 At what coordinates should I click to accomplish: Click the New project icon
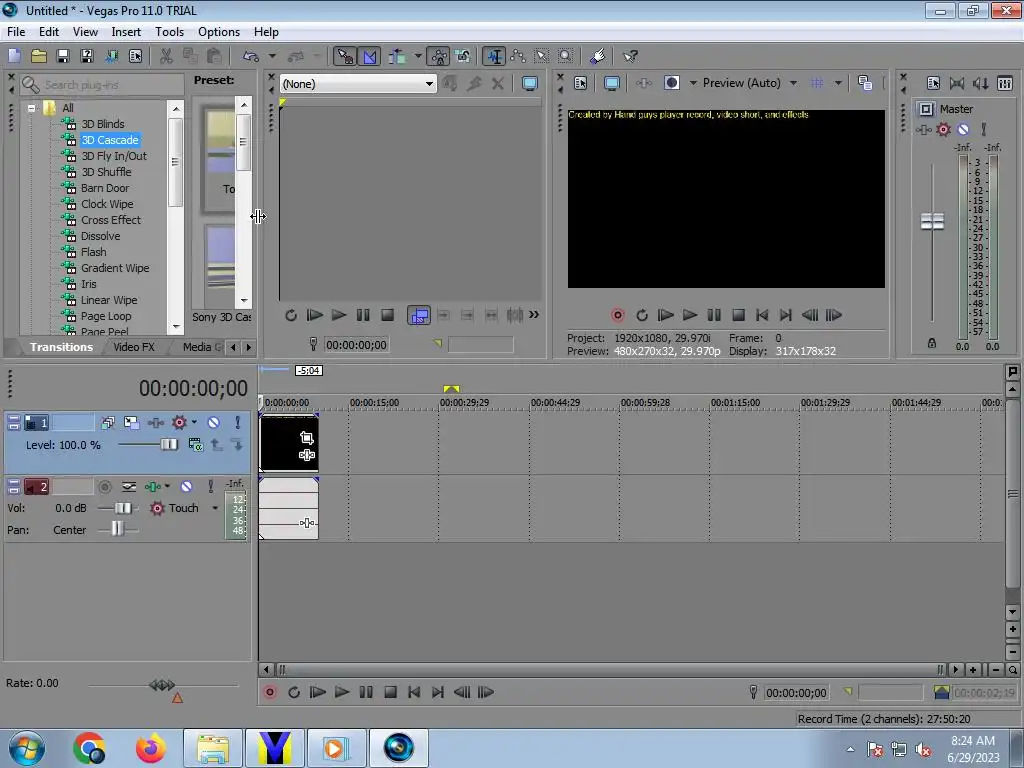[14, 56]
